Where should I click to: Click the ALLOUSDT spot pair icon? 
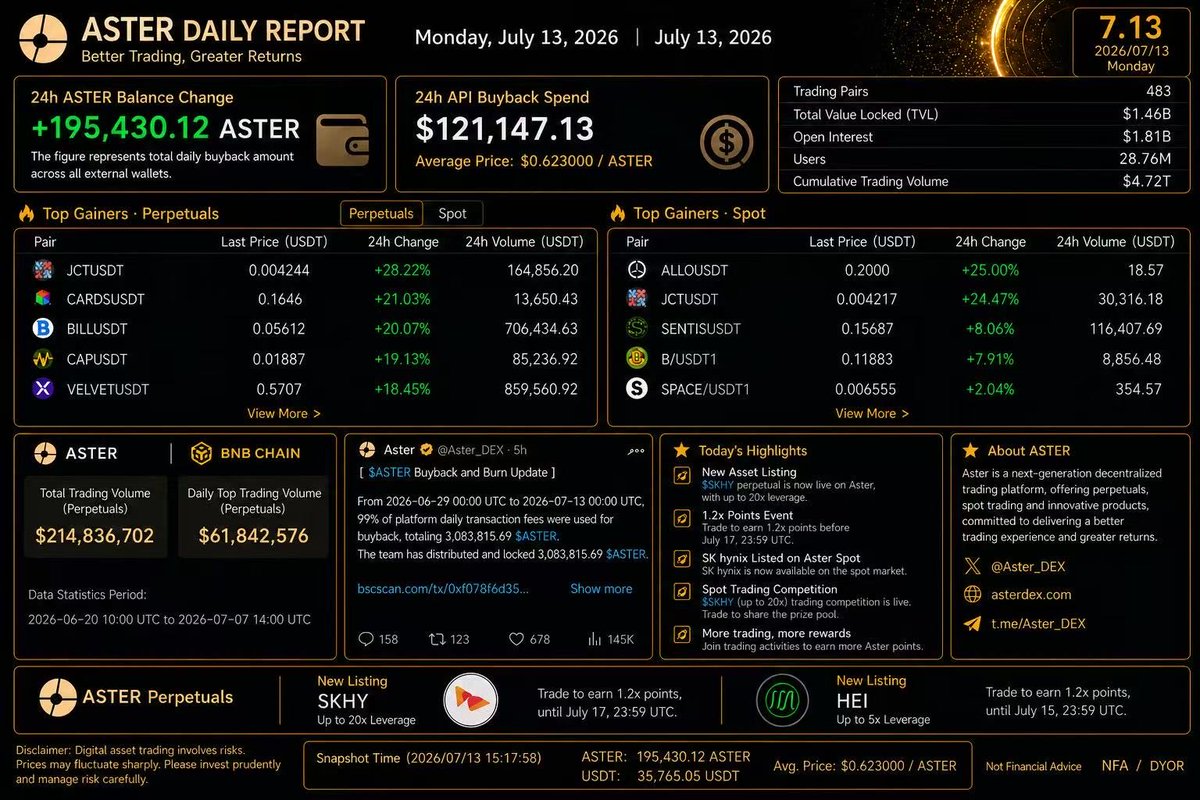pos(636,270)
